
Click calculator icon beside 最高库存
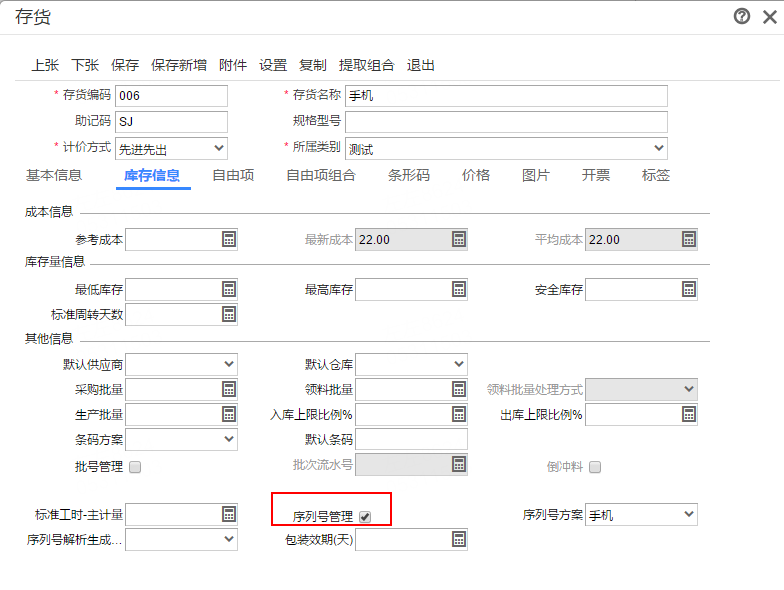point(459,289)
